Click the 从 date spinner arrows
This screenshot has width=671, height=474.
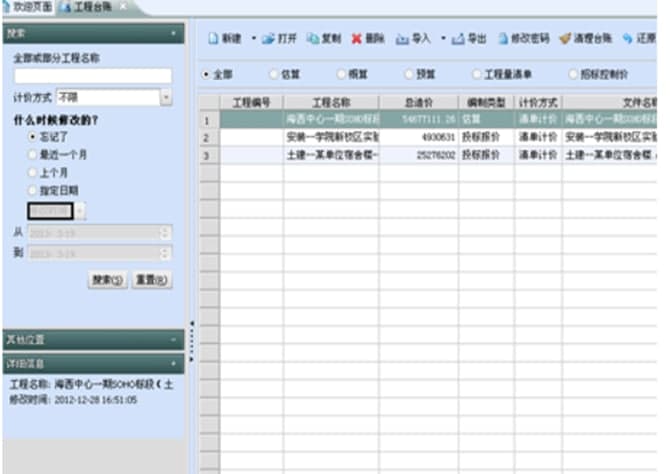165,233
